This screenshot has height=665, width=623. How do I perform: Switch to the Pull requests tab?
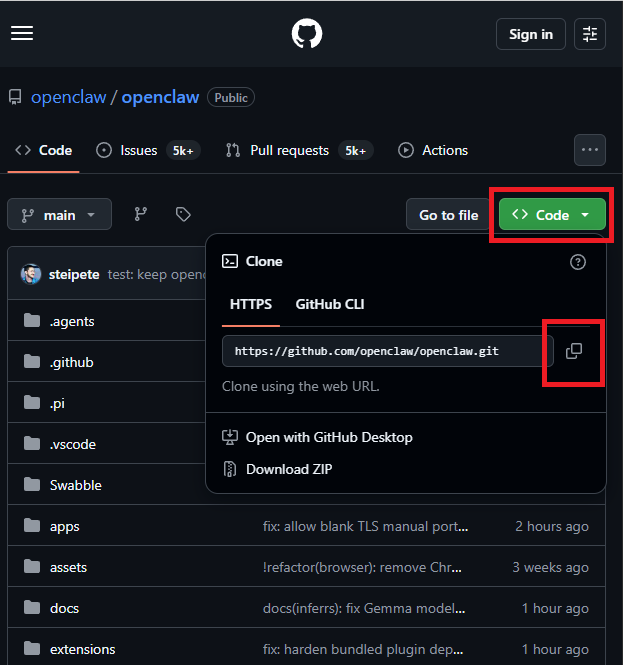(x=299, y=150)
